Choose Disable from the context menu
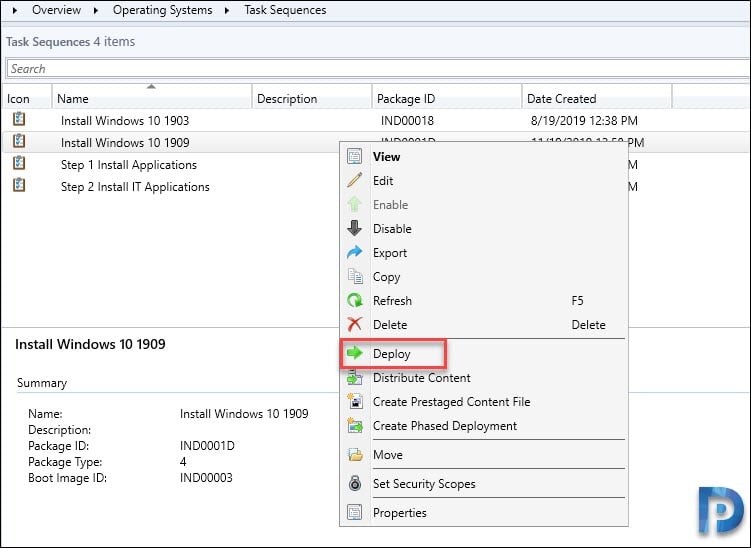The height and width of the screenshot is (548, 751). 484,228
